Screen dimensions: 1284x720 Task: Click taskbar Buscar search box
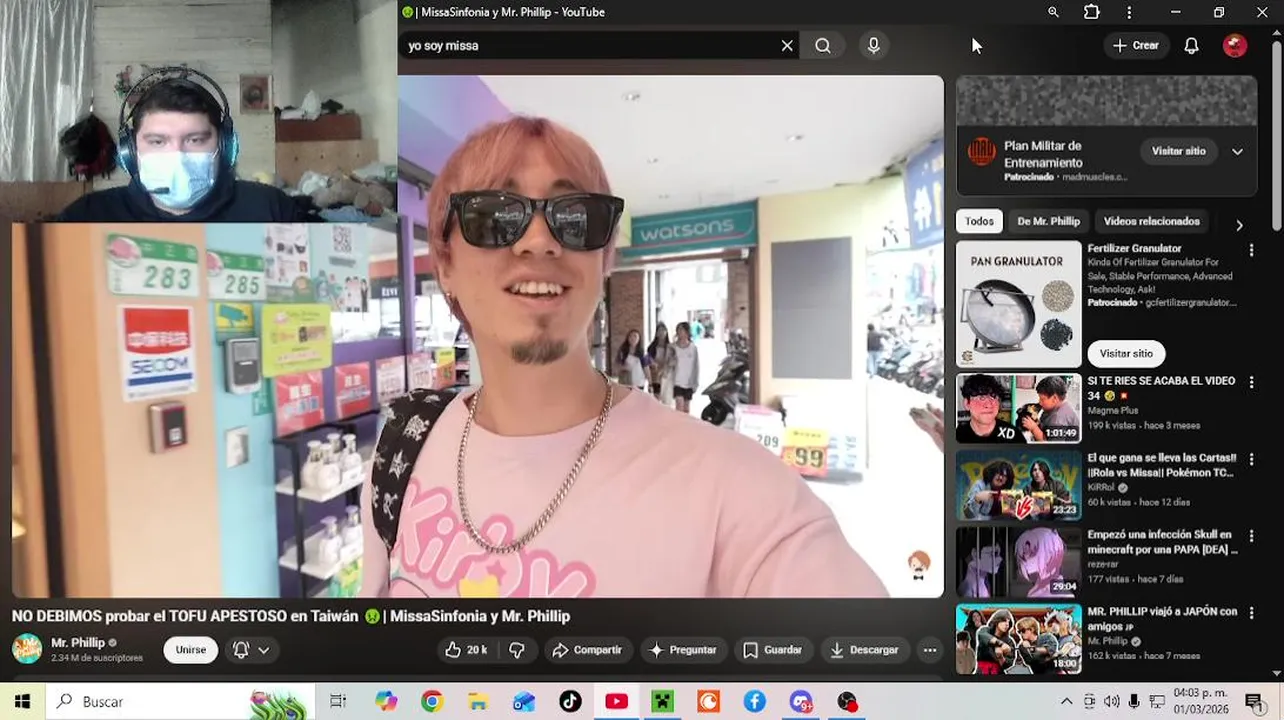(180, 702)
